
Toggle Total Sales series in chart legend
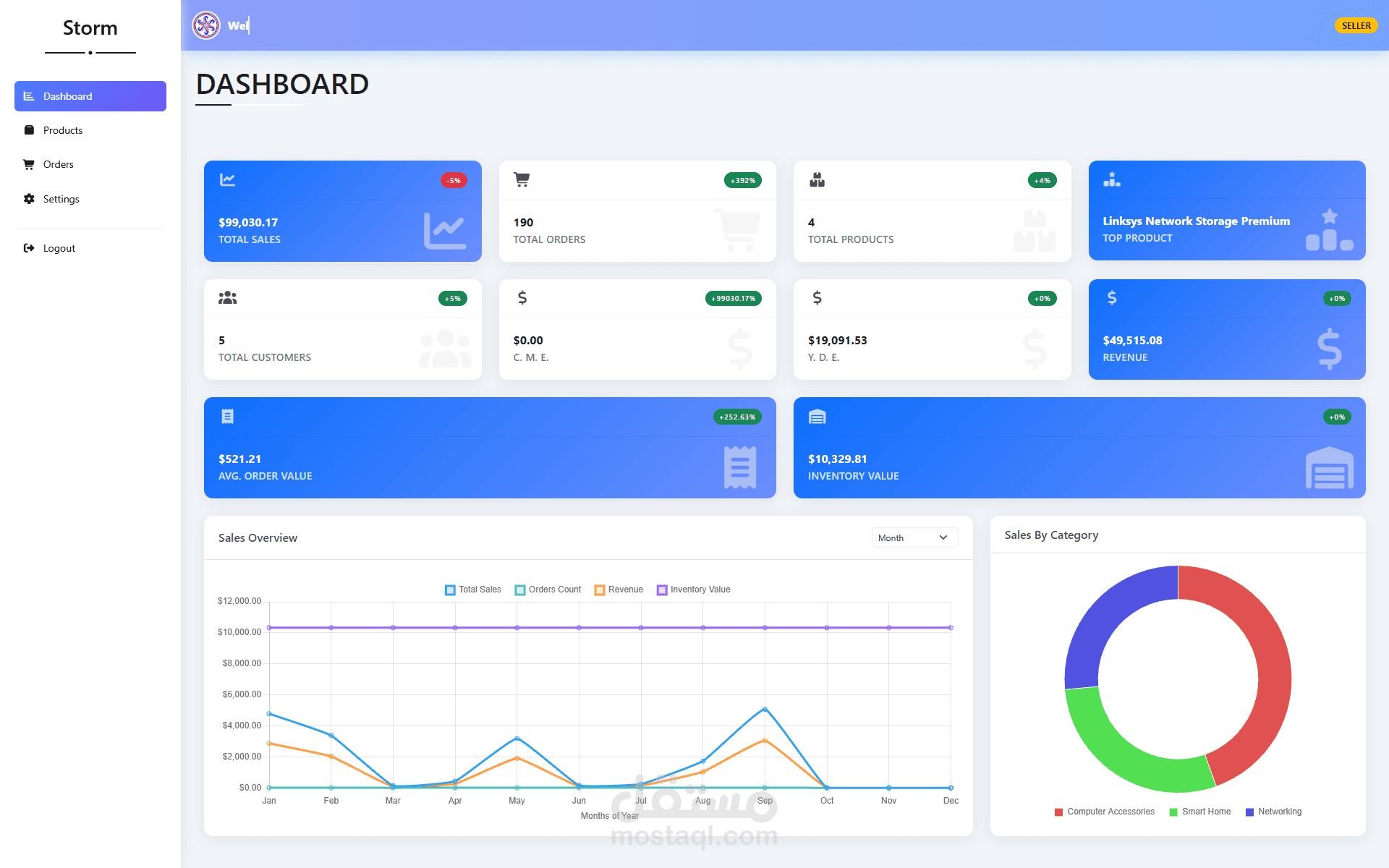(x=472, y=590)
